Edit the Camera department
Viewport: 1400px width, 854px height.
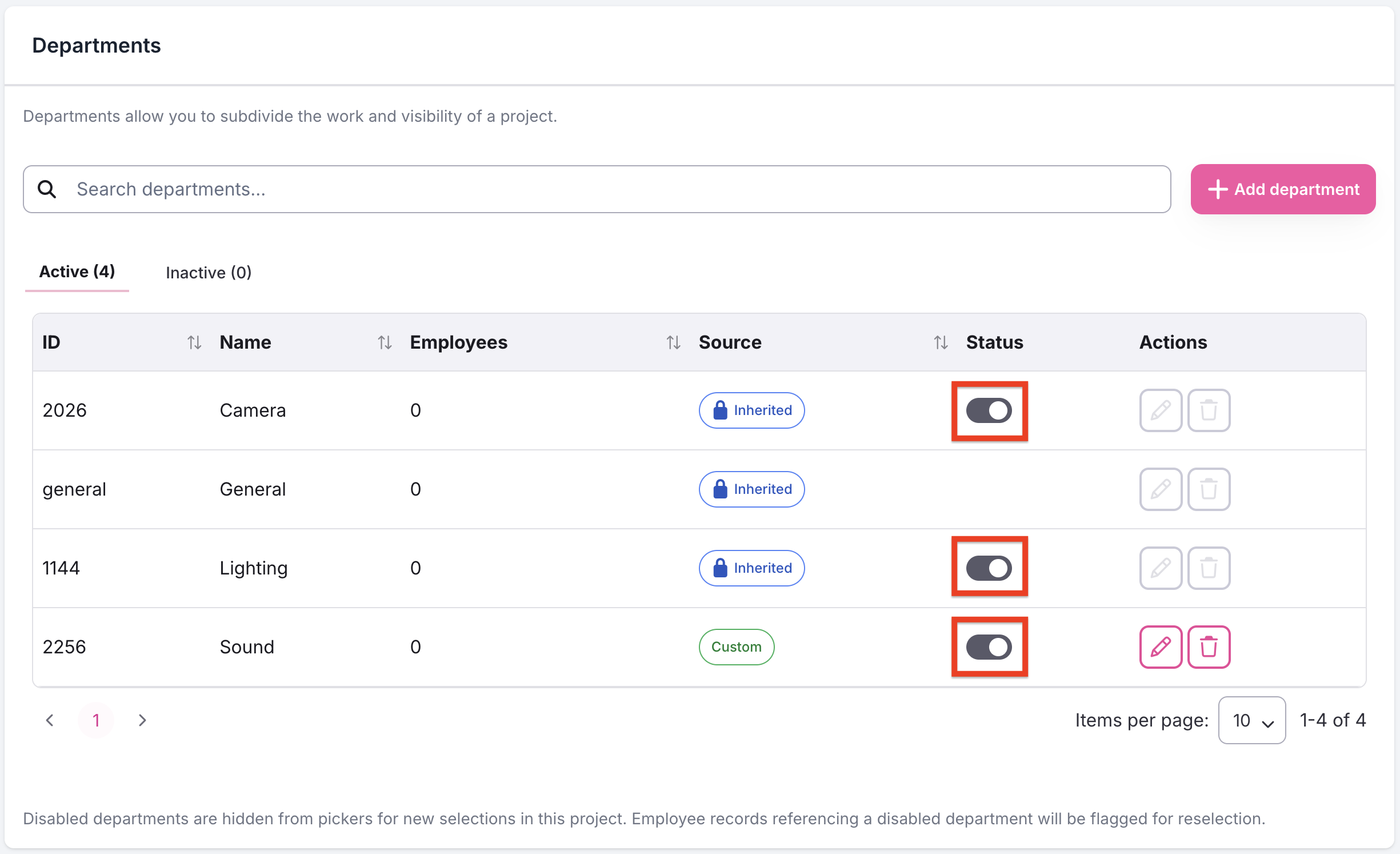click(1161, 410)
